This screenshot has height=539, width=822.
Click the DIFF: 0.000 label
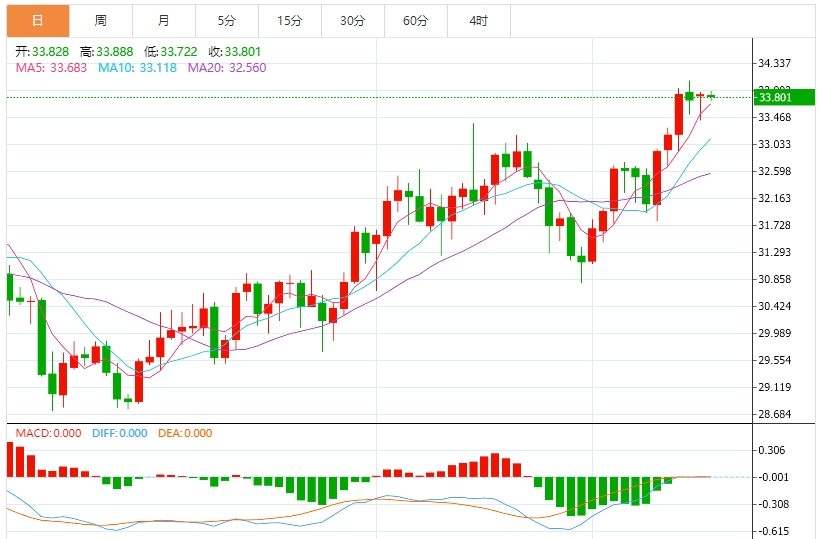click(x=120, y=433)
